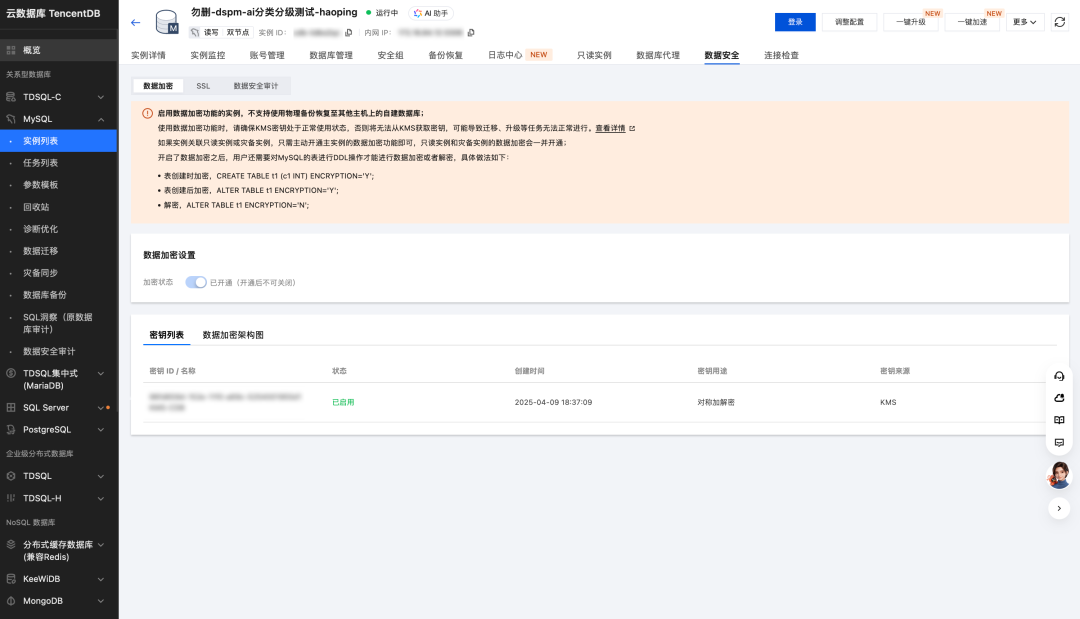Viewport: 1080px width, 619px height.
Task: Click the assistant avatar picture
Action: 1059,476
